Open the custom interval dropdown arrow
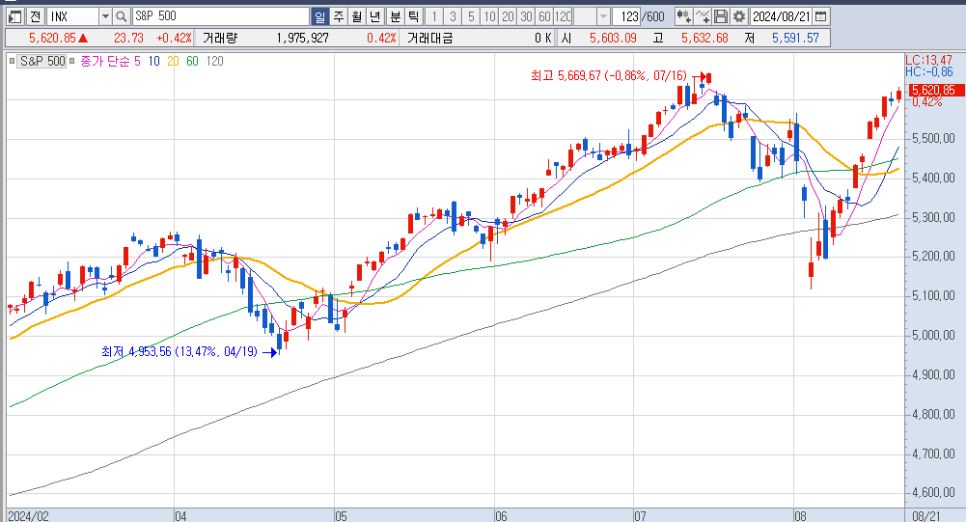This screenshot has height=522, width=966. [x=603, y=17]
